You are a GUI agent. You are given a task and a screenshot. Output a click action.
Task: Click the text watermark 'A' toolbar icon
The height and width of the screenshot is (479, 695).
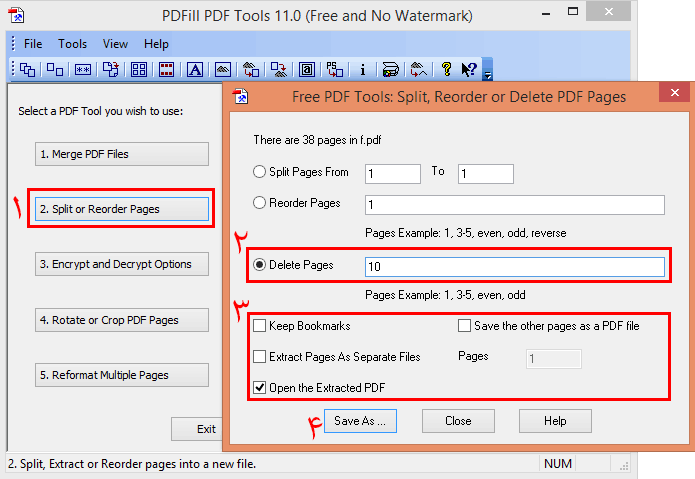195,69
